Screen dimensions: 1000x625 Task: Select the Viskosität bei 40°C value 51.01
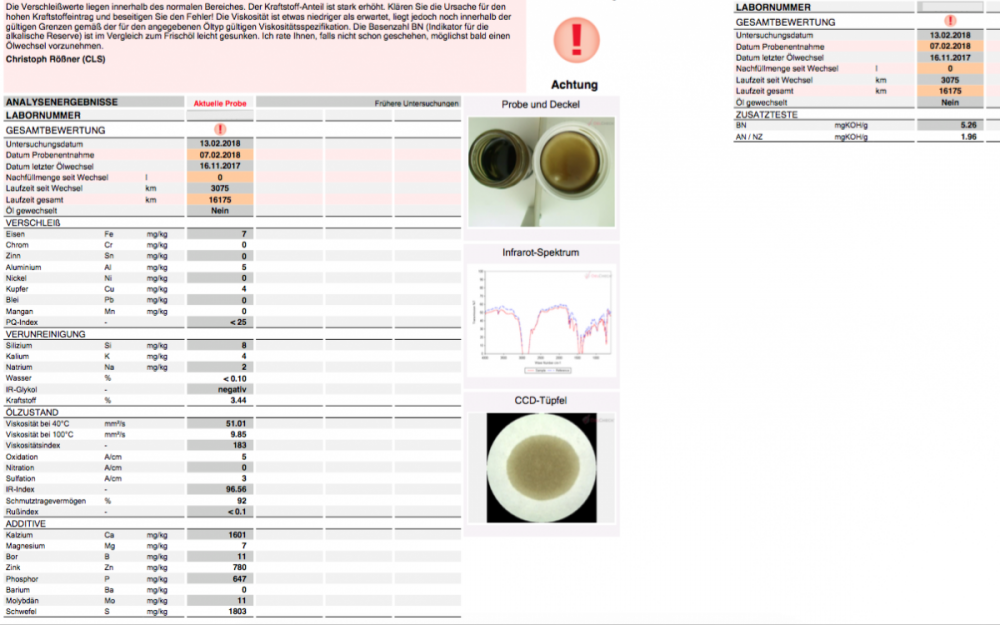click(x=236, y=423)
